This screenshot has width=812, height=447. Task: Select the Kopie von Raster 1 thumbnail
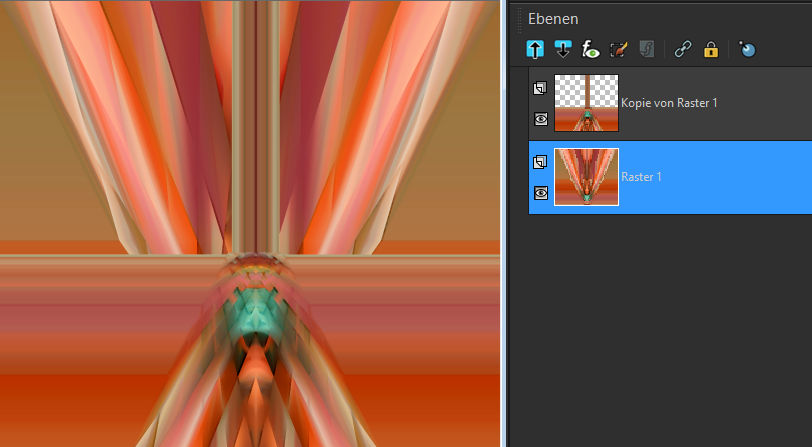(586, 103)
